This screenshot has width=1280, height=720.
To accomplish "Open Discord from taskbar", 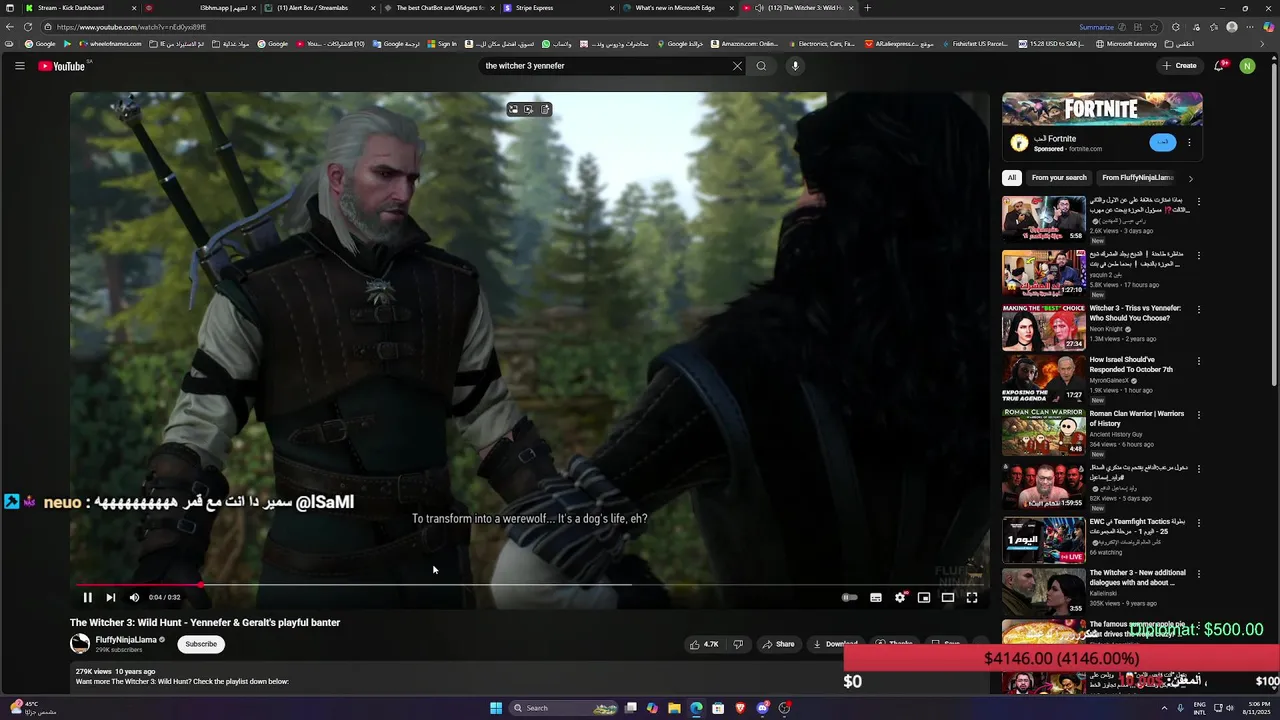I will tap(762, 708).
